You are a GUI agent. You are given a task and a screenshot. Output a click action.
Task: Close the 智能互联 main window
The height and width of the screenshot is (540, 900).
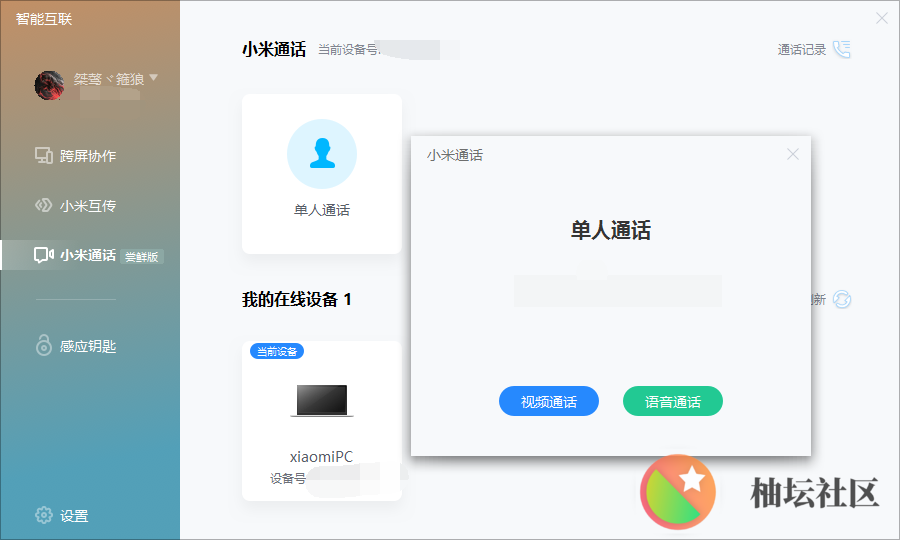click(881, 18)
